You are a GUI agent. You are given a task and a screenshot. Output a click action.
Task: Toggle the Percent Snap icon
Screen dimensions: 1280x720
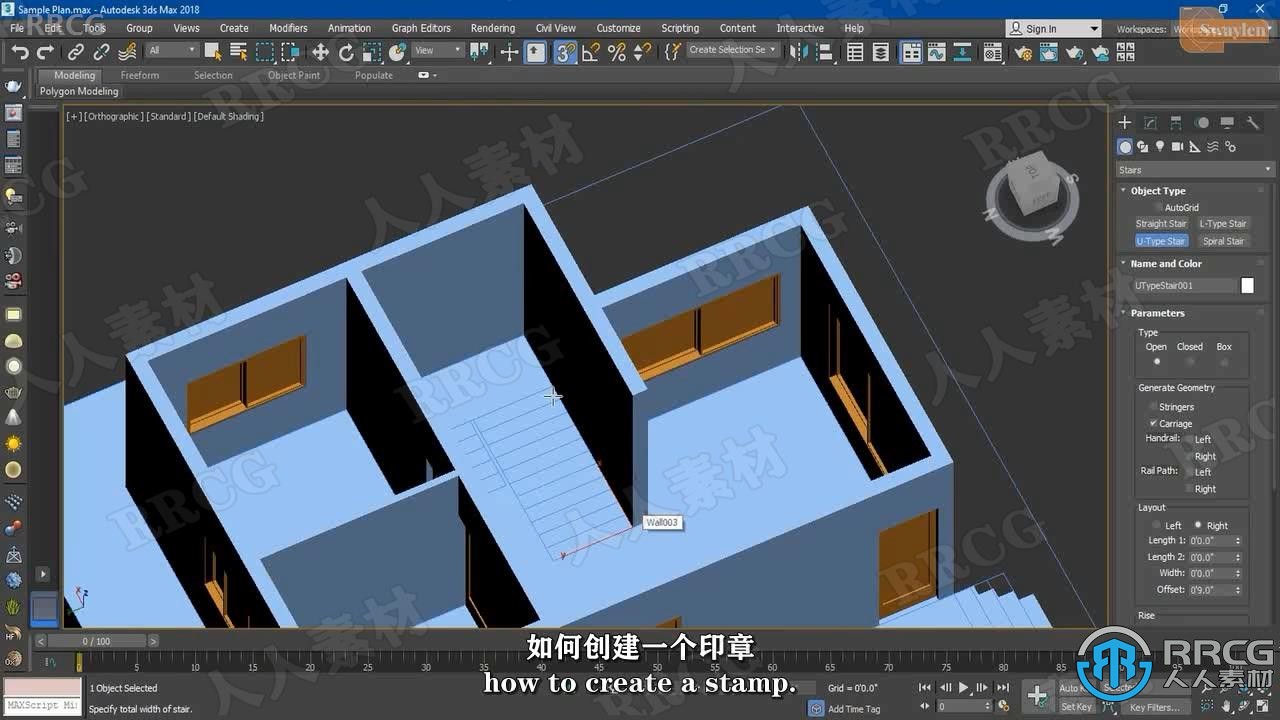(x=617, y=52)
